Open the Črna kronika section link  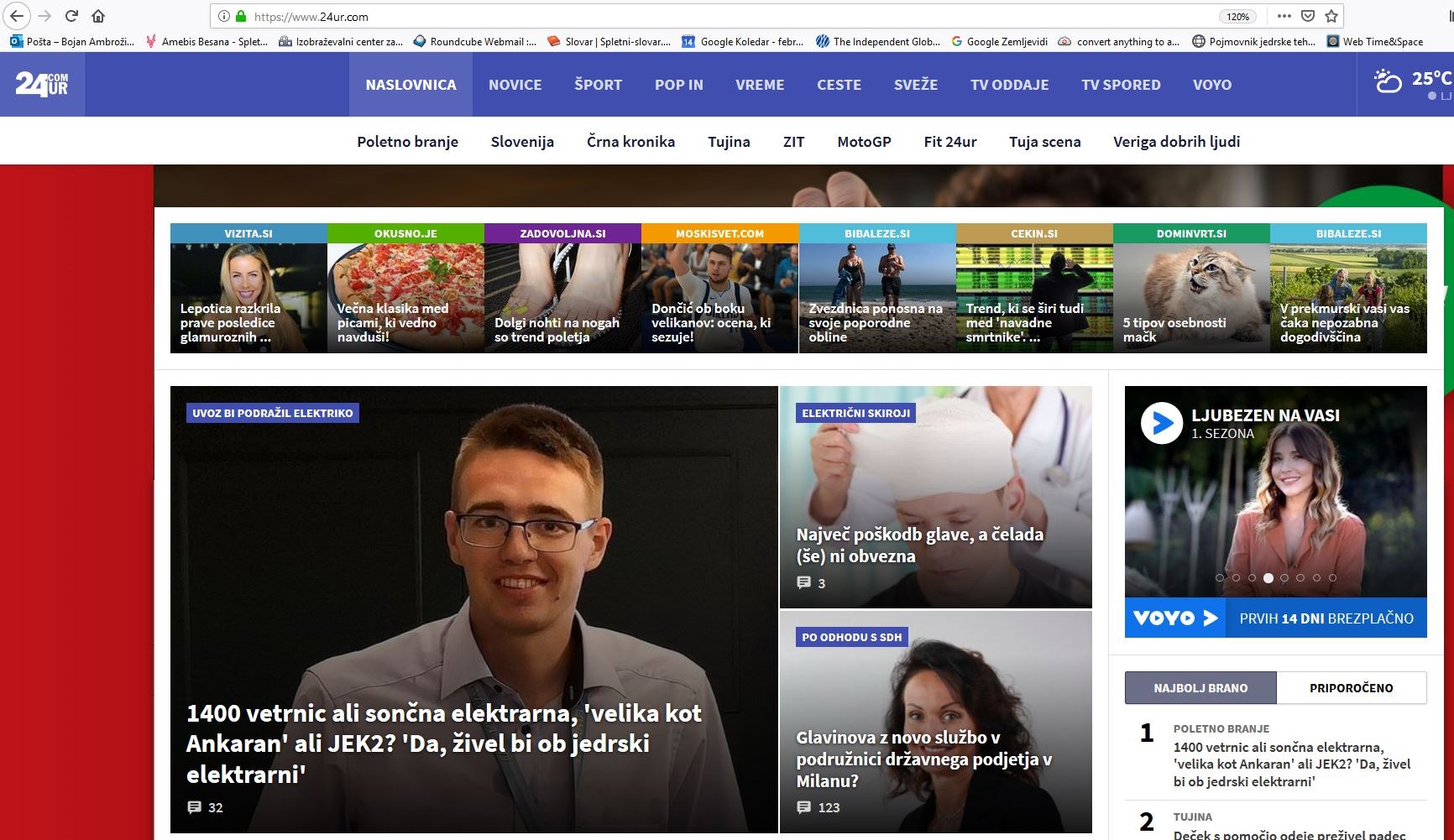[630, 142]
